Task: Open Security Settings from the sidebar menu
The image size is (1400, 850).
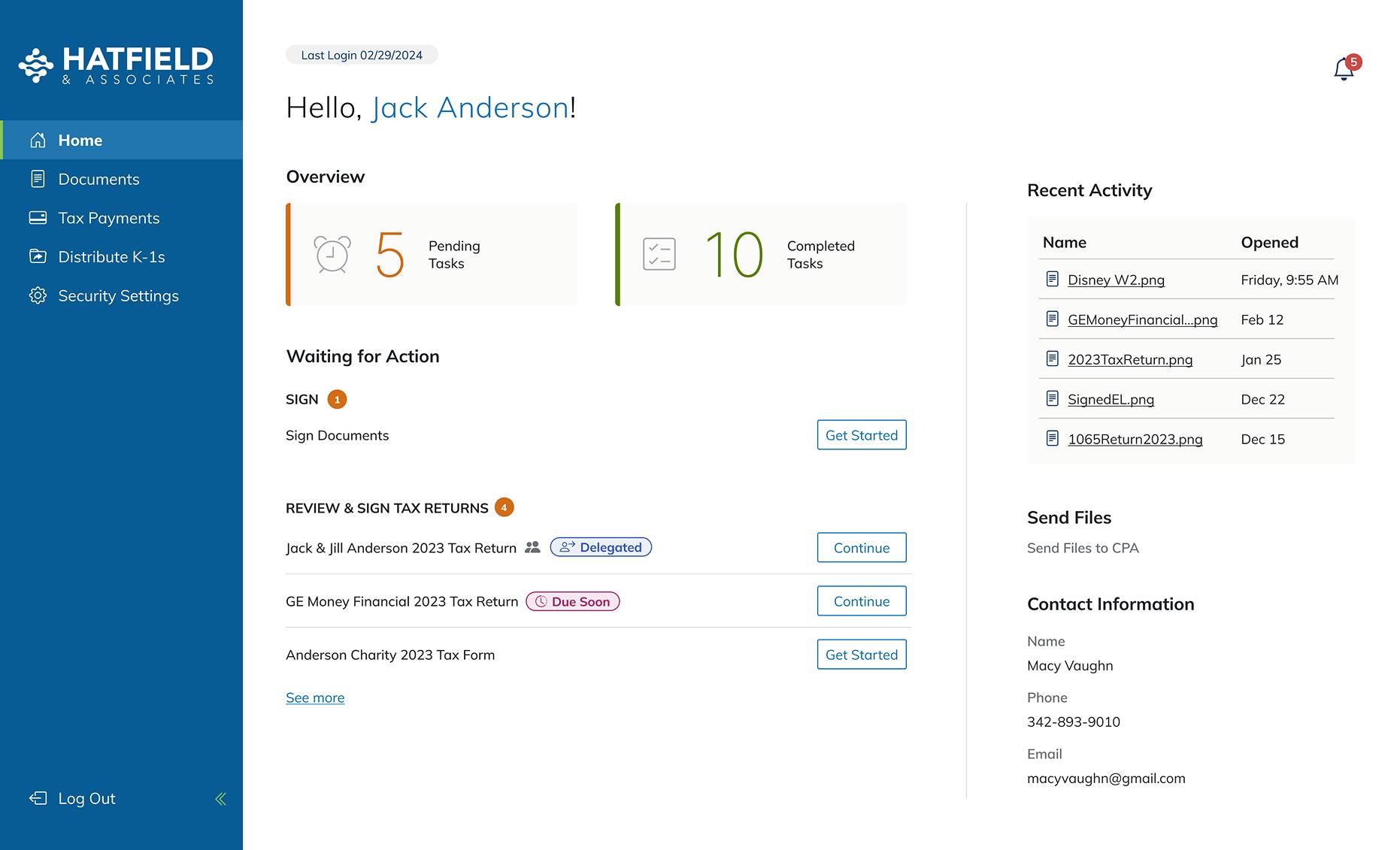Action: [x=118, y=295]
